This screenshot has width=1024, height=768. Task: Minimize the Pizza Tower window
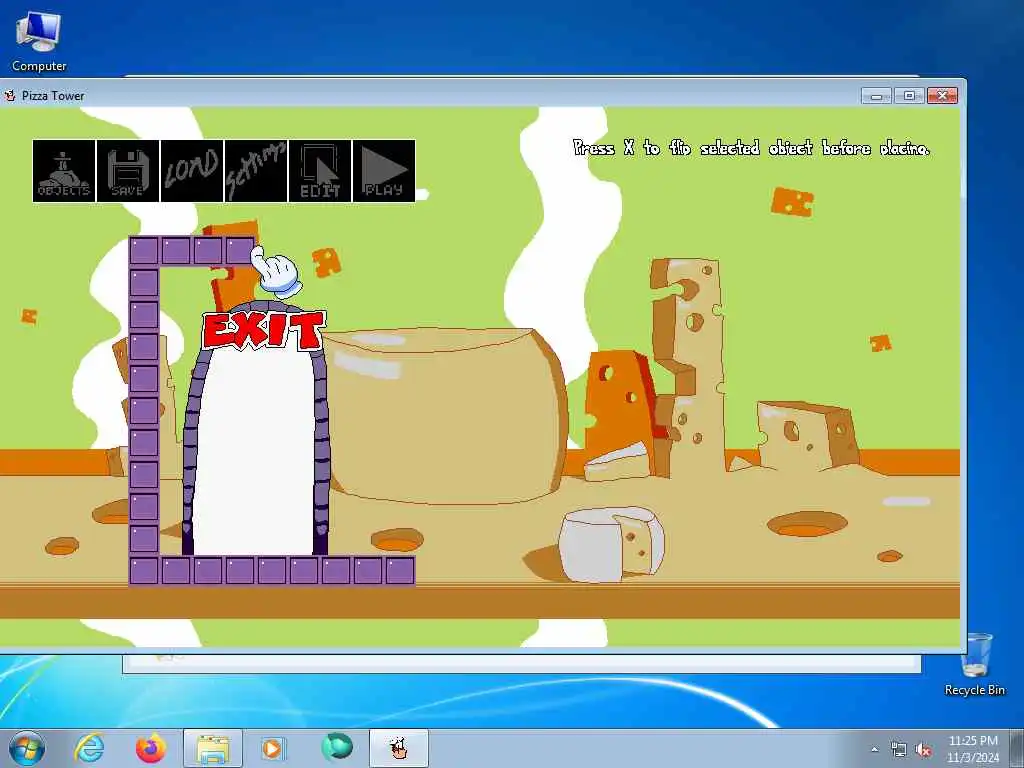point(876,96)
